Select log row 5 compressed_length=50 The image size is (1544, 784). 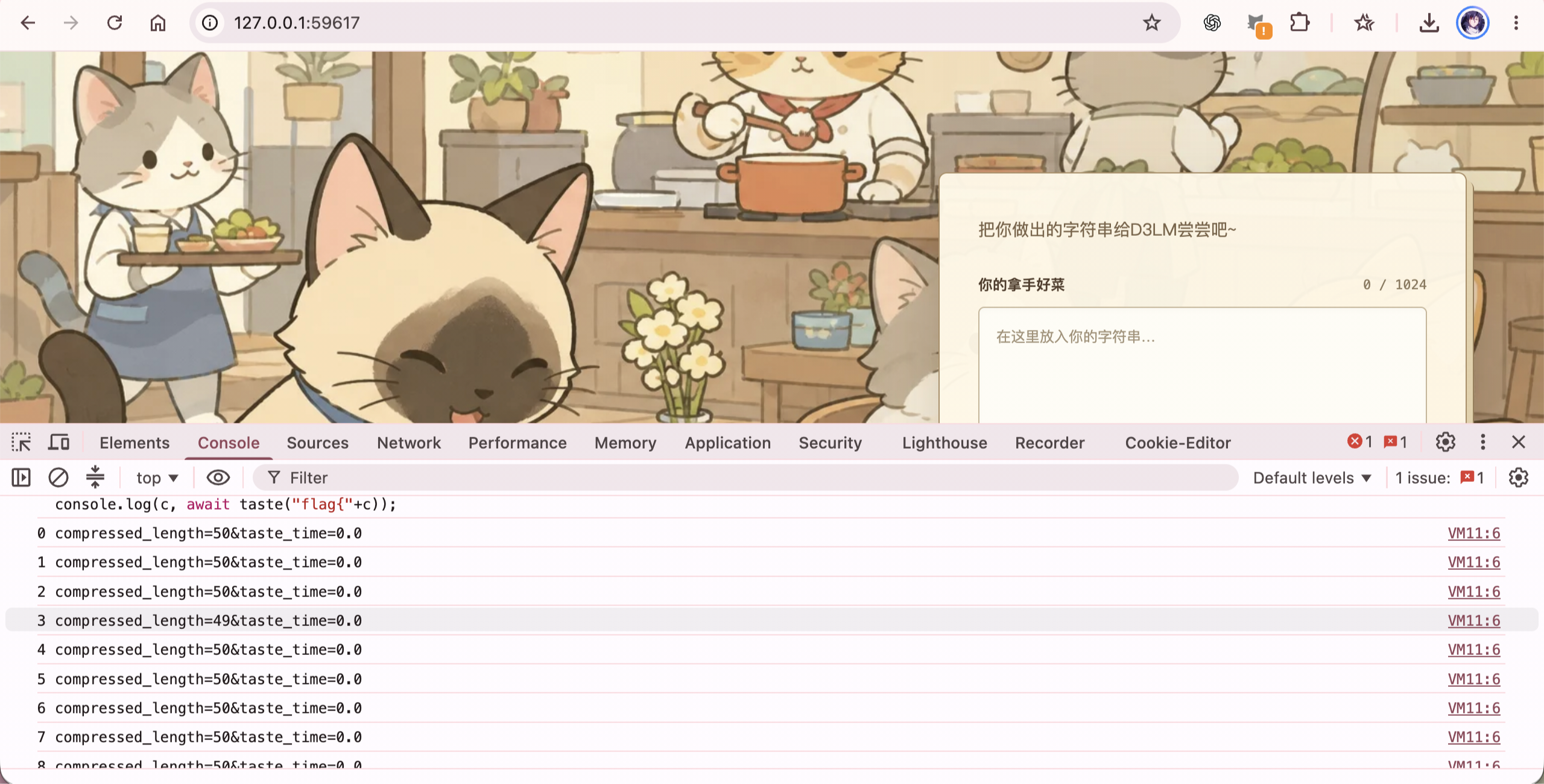771,679
